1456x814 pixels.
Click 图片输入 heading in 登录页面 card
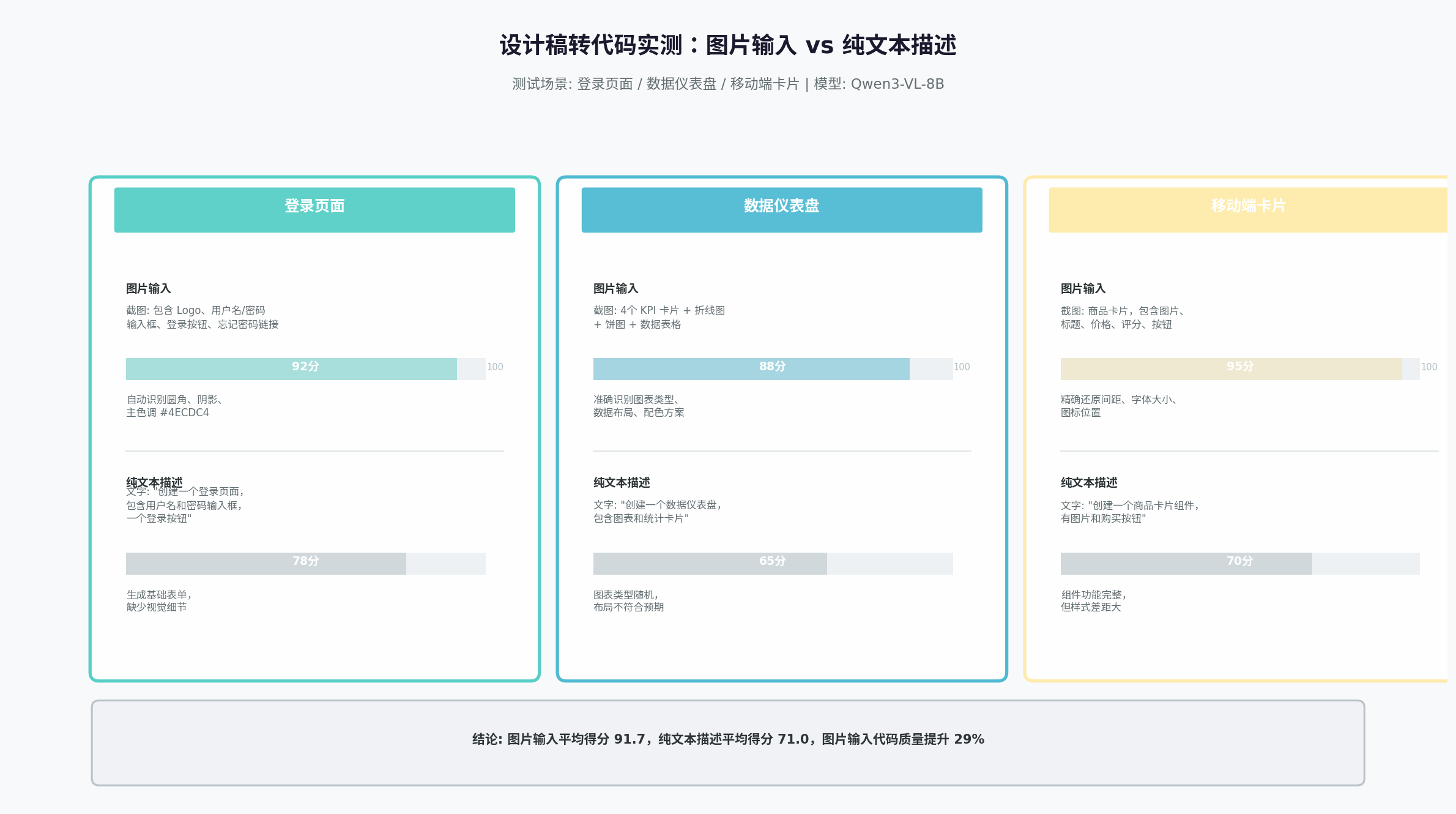[149, 288]
